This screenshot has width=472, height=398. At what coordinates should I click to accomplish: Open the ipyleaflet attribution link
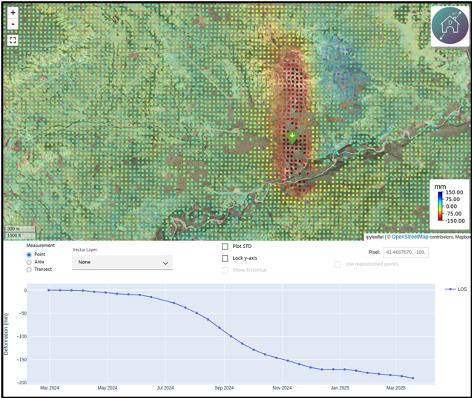375,237
